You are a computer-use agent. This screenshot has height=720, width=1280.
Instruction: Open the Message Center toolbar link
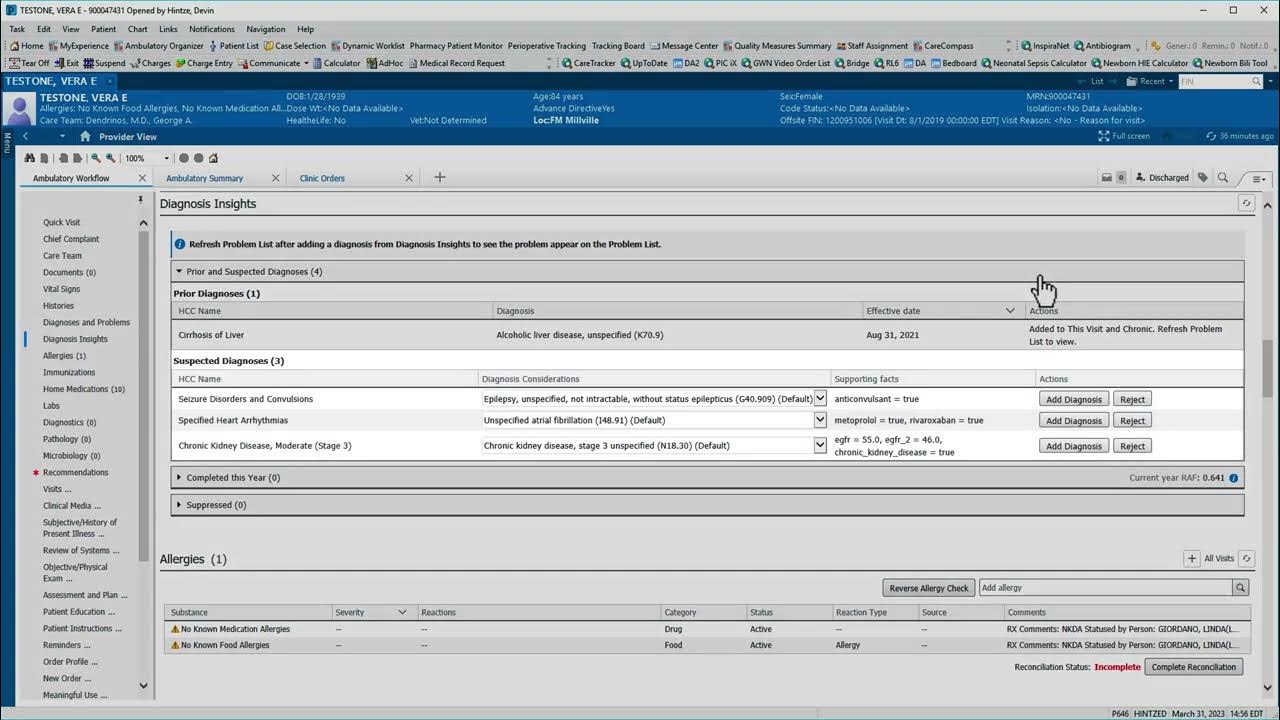pos(683,46)
